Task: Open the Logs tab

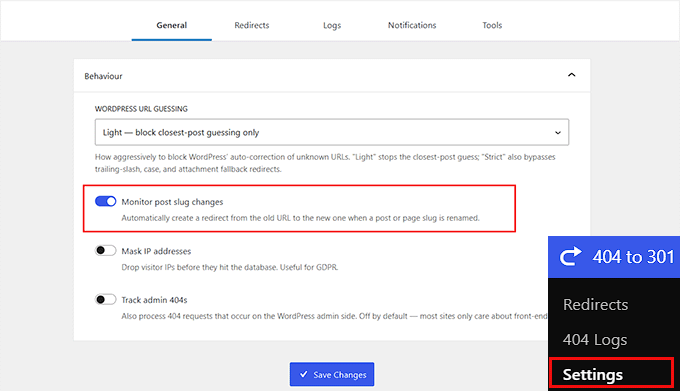Action: [x=332, y=25]
